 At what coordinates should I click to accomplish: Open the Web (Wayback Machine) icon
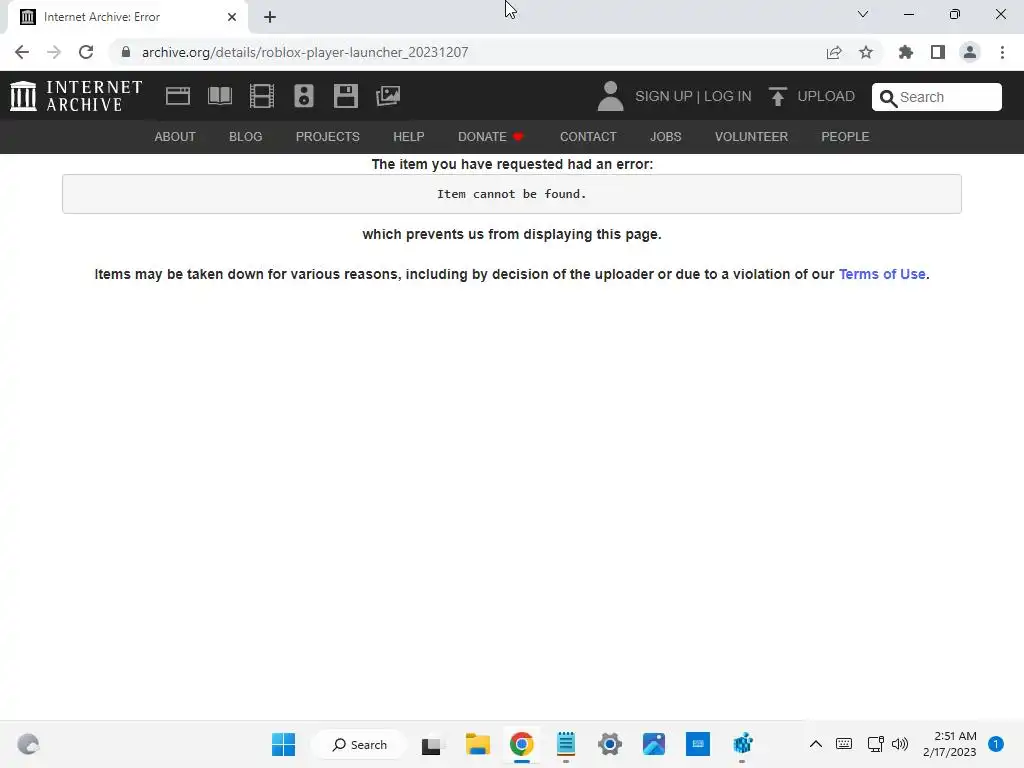point(178,96)
